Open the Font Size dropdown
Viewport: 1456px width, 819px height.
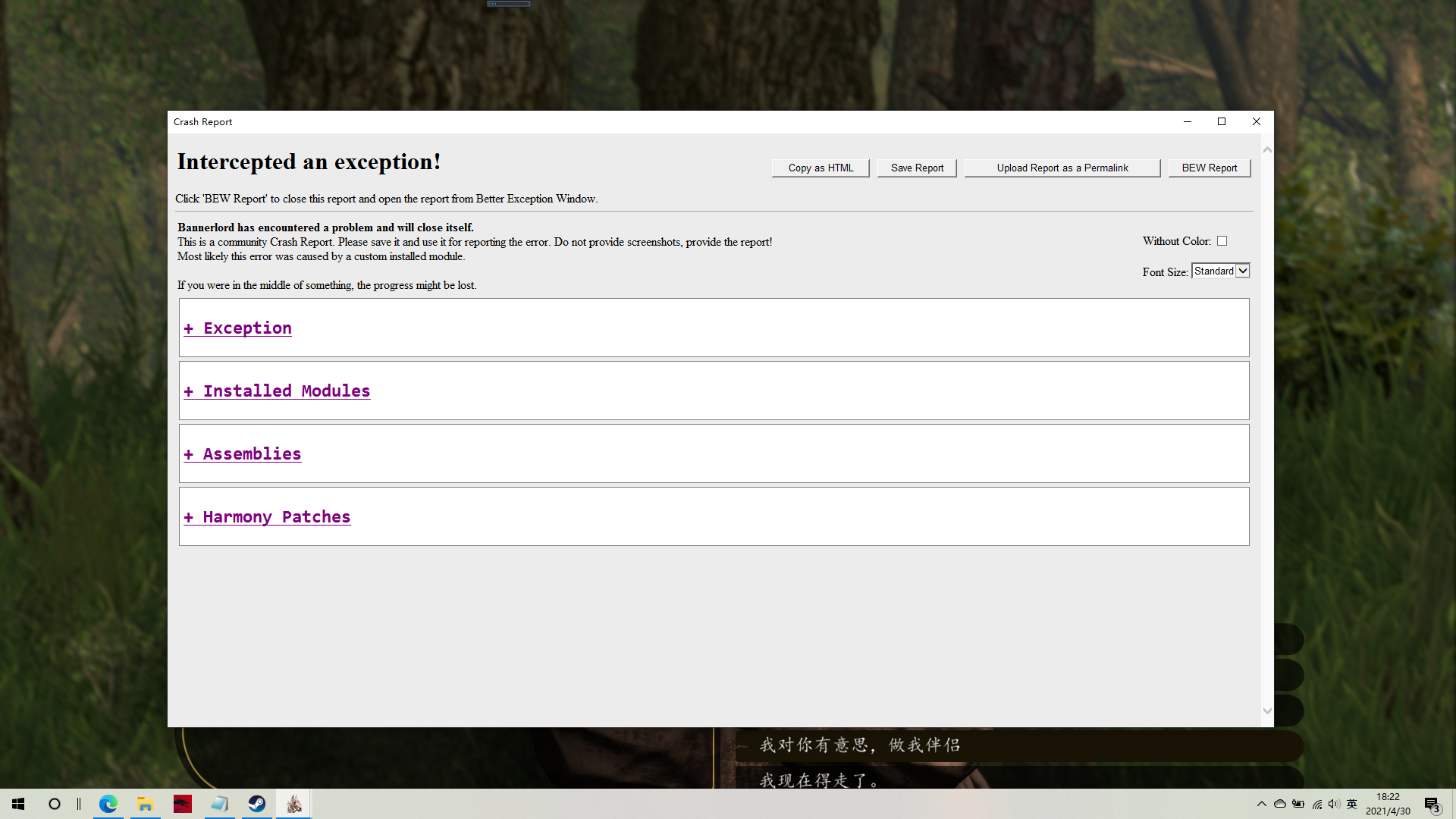1220,271
